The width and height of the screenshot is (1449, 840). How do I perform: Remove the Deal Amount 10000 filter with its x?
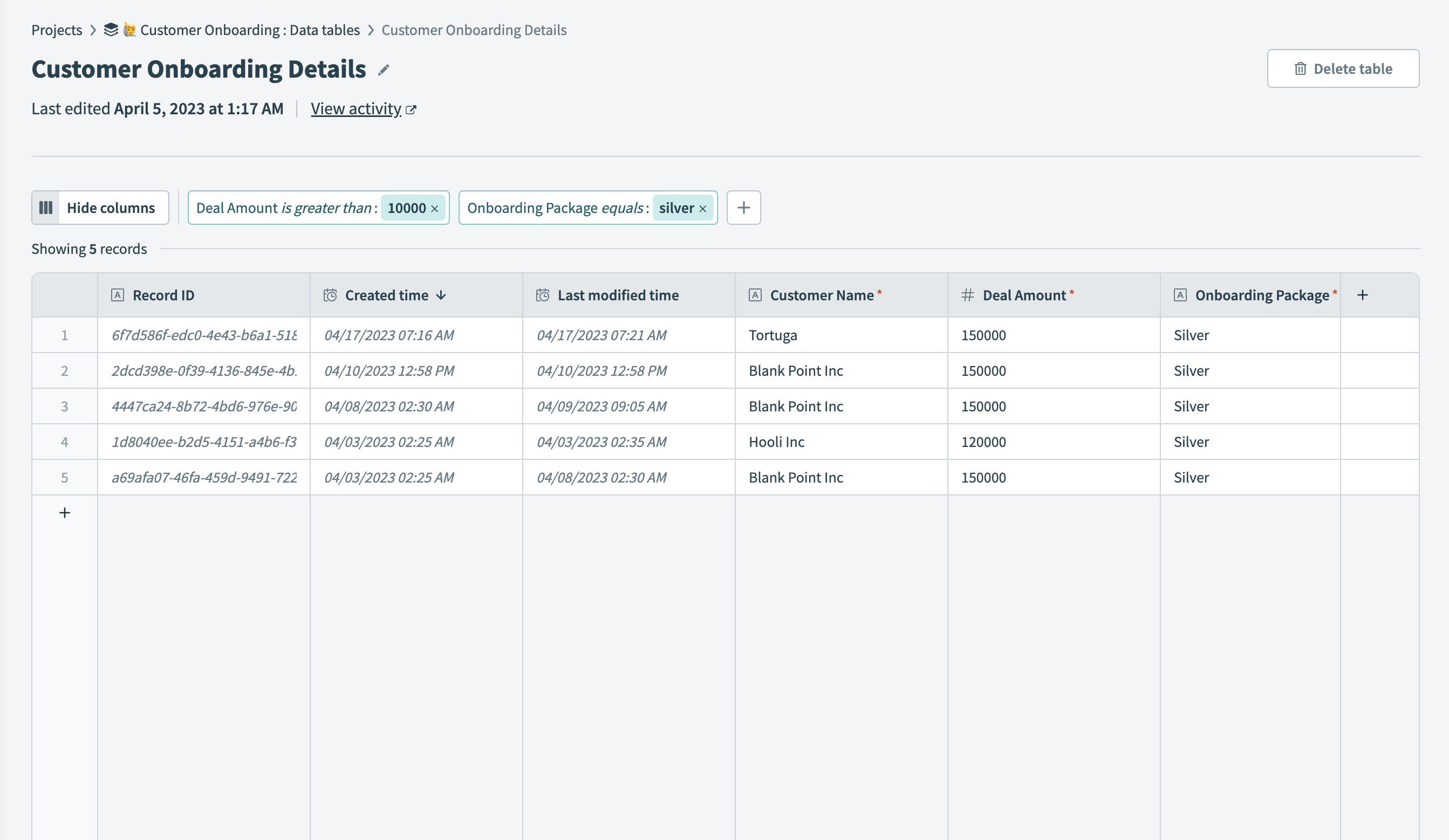pos(435,209)
